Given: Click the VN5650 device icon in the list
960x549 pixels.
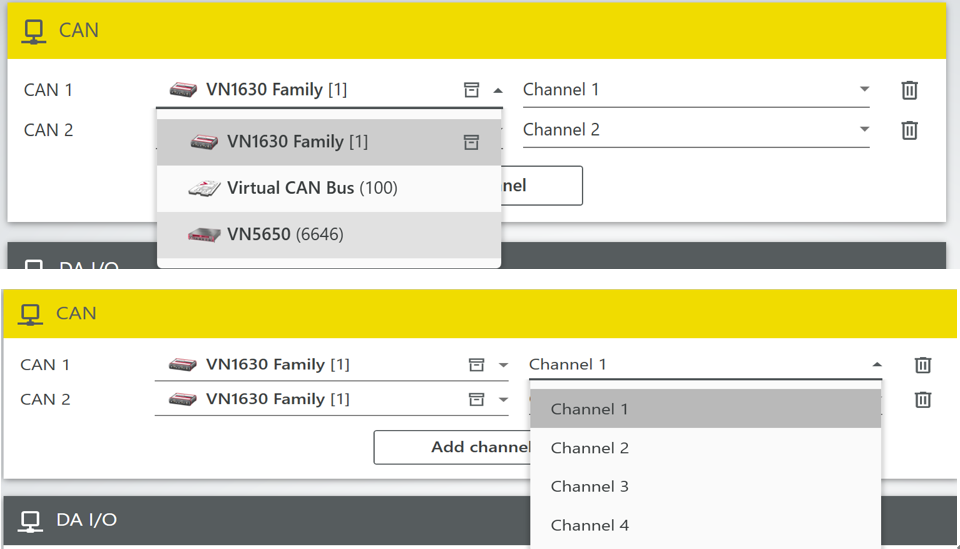Looking at the screenshot, I should (204, 234).
